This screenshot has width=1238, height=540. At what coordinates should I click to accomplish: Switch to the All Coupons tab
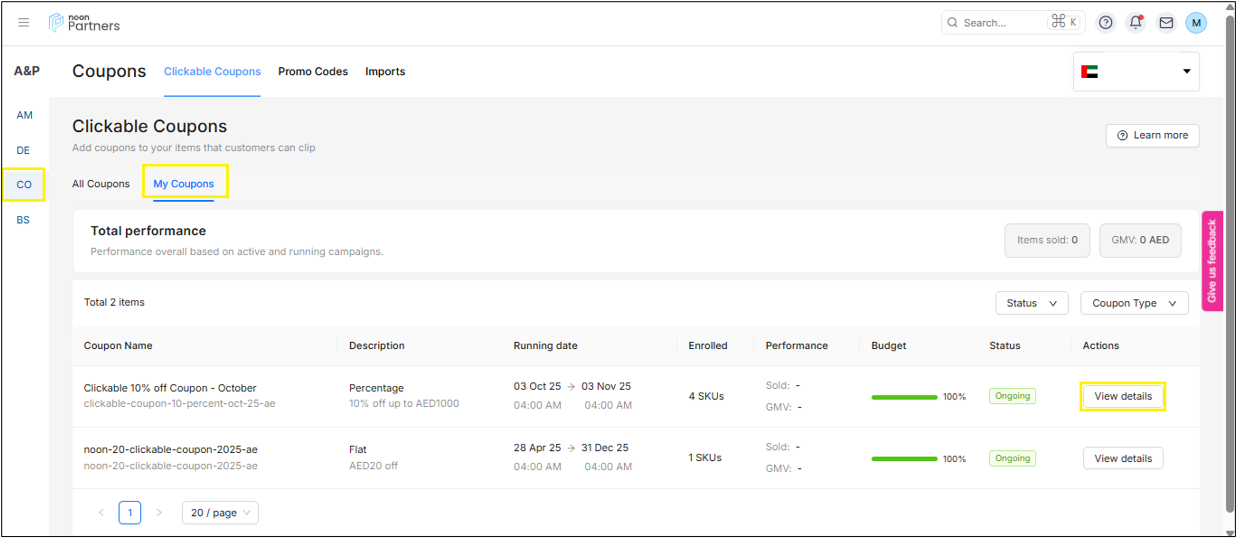tap(101, 184)
